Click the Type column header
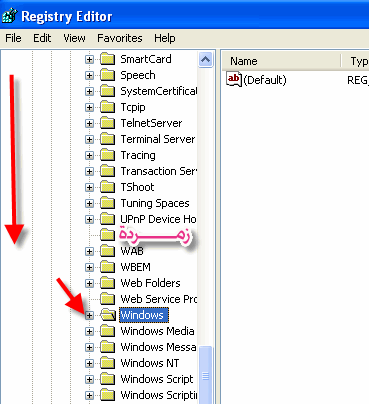This screenshot has height=404, width=369. 355,61
